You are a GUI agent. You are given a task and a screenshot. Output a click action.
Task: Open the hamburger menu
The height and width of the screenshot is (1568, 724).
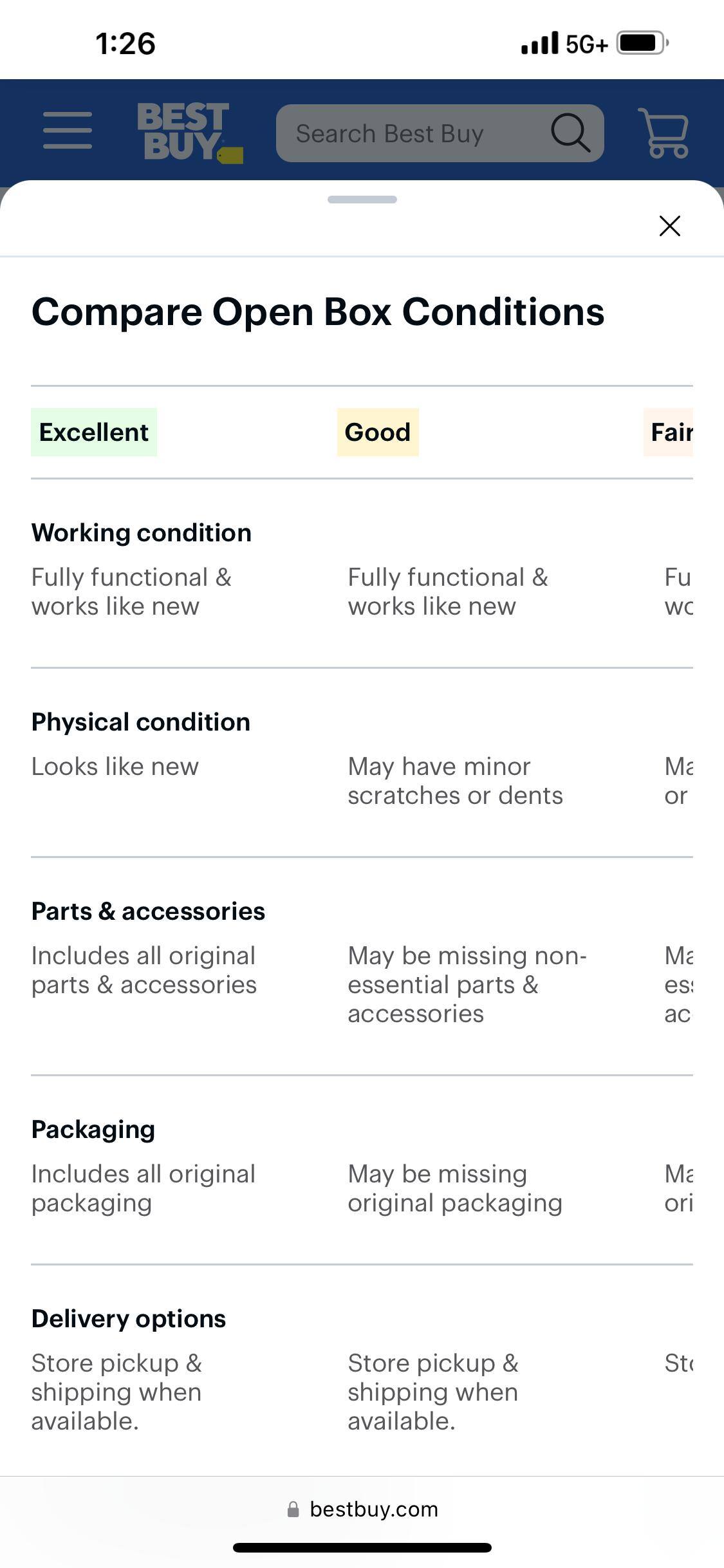[x=68, y=131]
